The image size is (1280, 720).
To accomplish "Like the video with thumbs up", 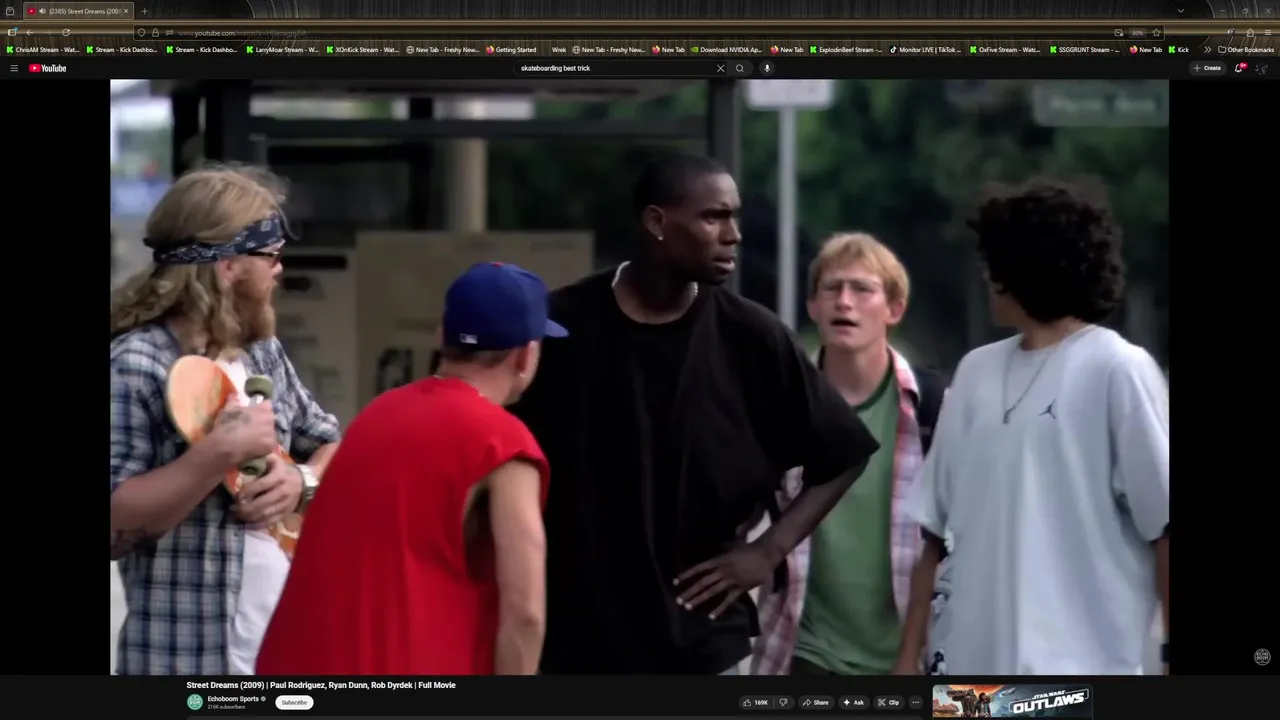I will (x=755, y=702).
